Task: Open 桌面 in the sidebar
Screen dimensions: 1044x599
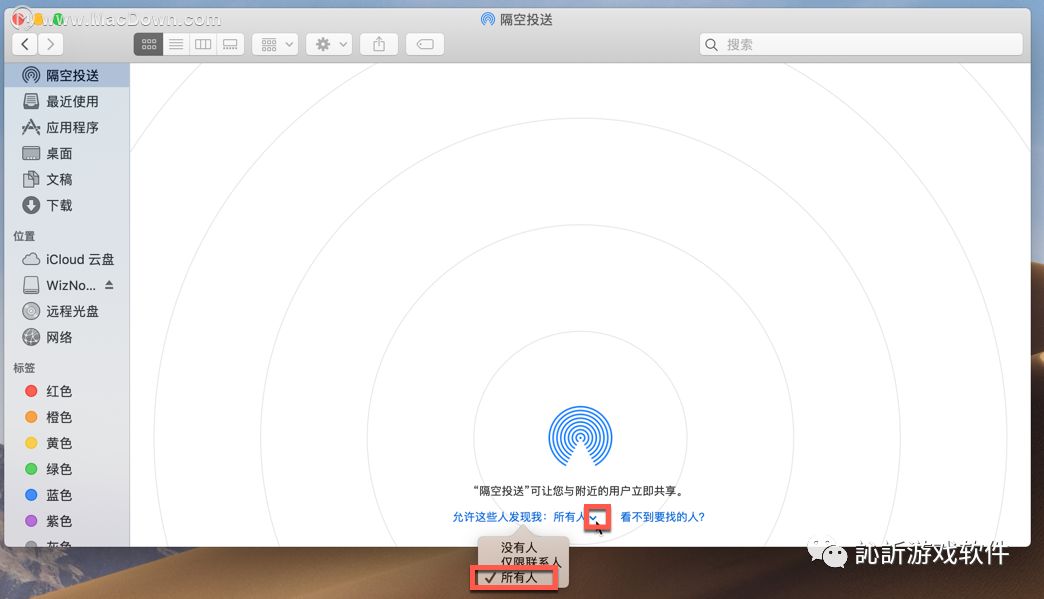Action: click(x=67, y=153)
